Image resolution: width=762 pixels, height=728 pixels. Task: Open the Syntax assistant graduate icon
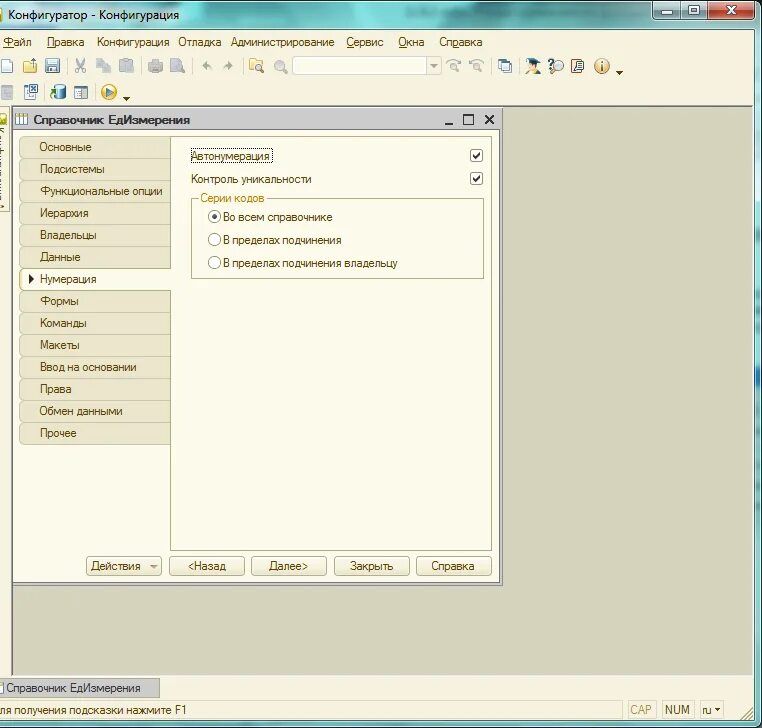coord(533,66)
